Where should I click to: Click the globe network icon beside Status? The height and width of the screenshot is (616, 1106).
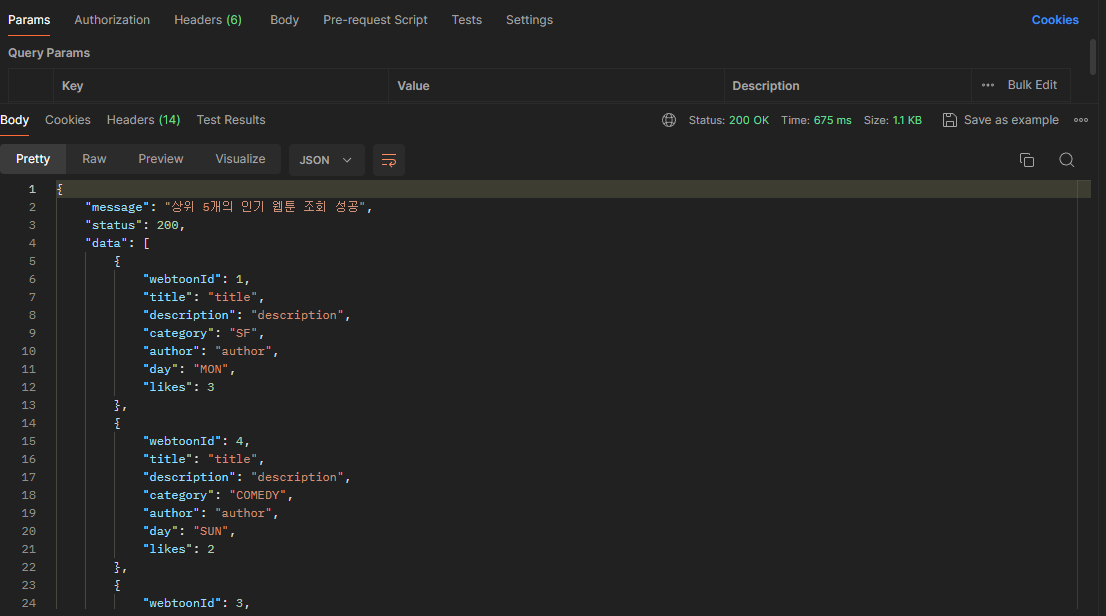click(669, 120)
